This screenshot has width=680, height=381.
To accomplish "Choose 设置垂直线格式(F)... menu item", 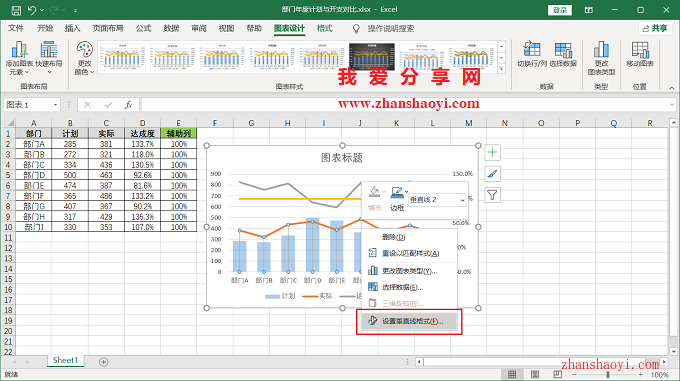I will tap(409, 321).
